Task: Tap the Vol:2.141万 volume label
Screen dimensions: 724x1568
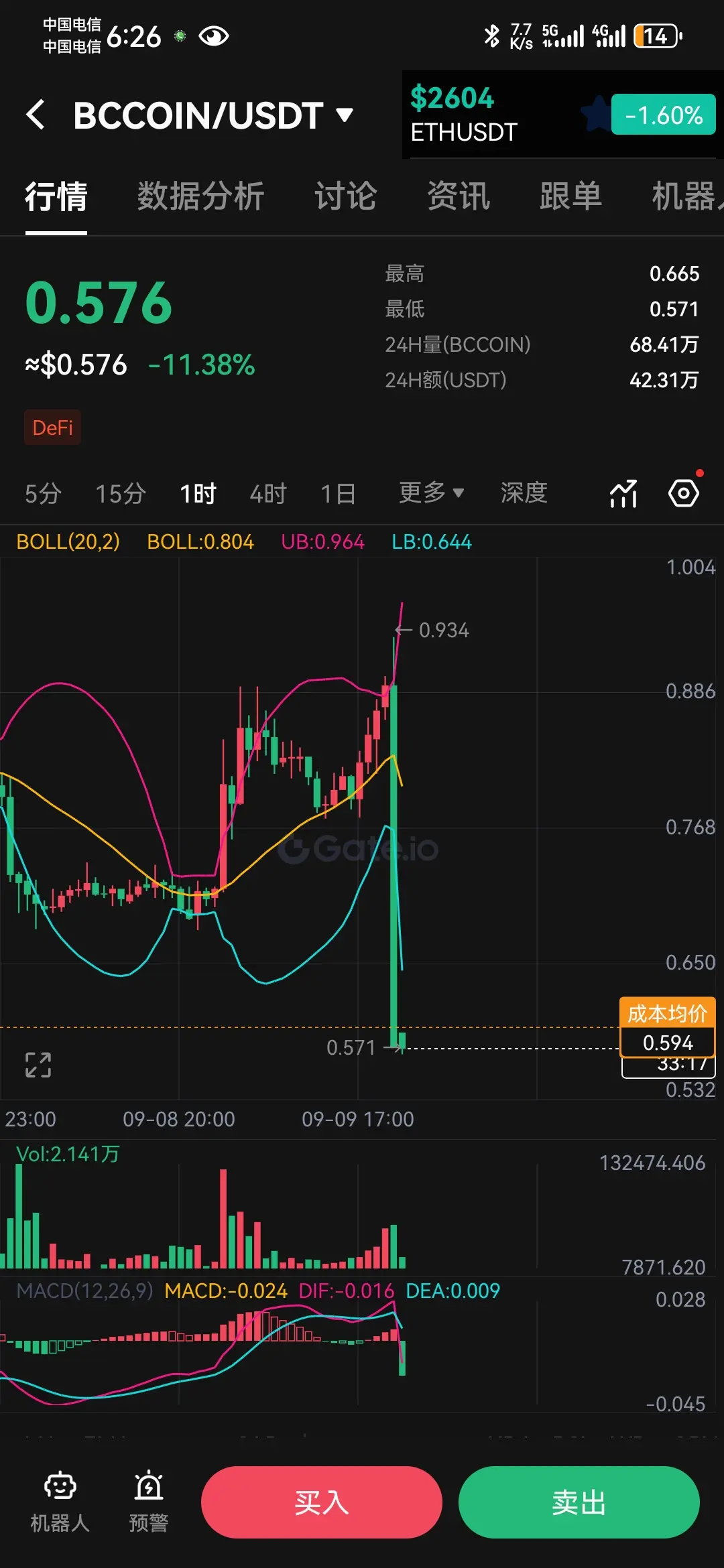Action: tap(68, 1154)
